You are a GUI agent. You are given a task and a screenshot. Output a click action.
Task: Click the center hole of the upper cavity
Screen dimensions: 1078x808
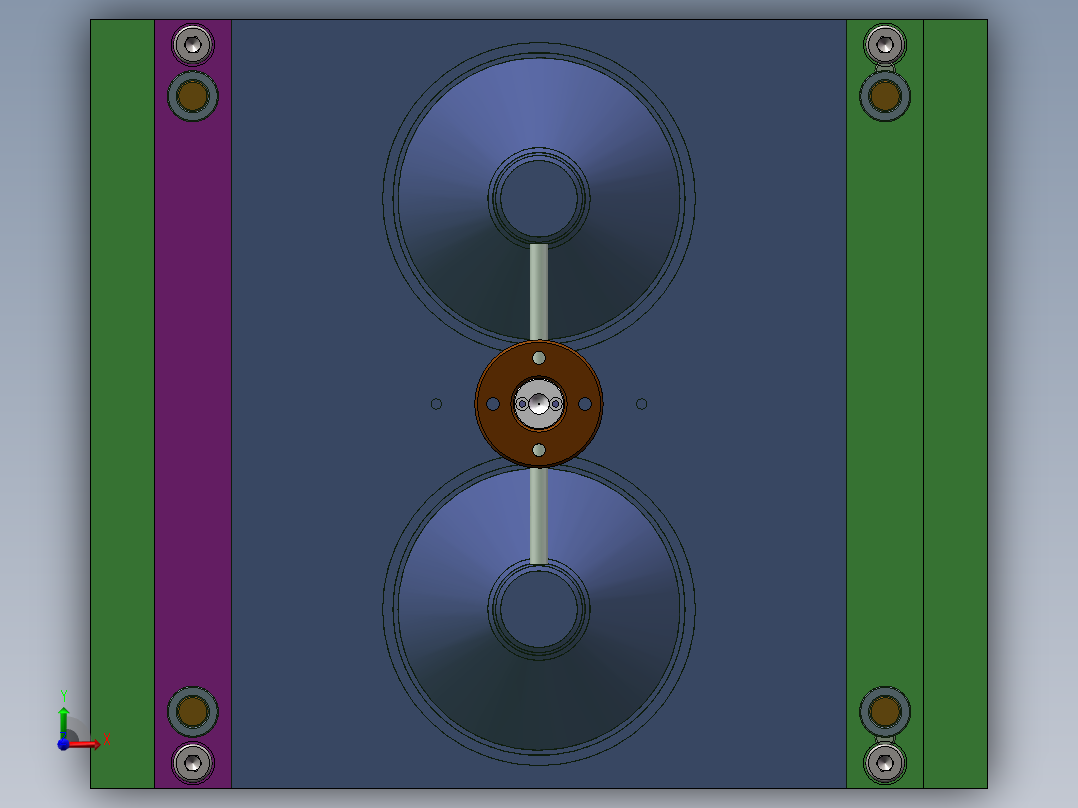pyautogui.click(x=539, y=199)
